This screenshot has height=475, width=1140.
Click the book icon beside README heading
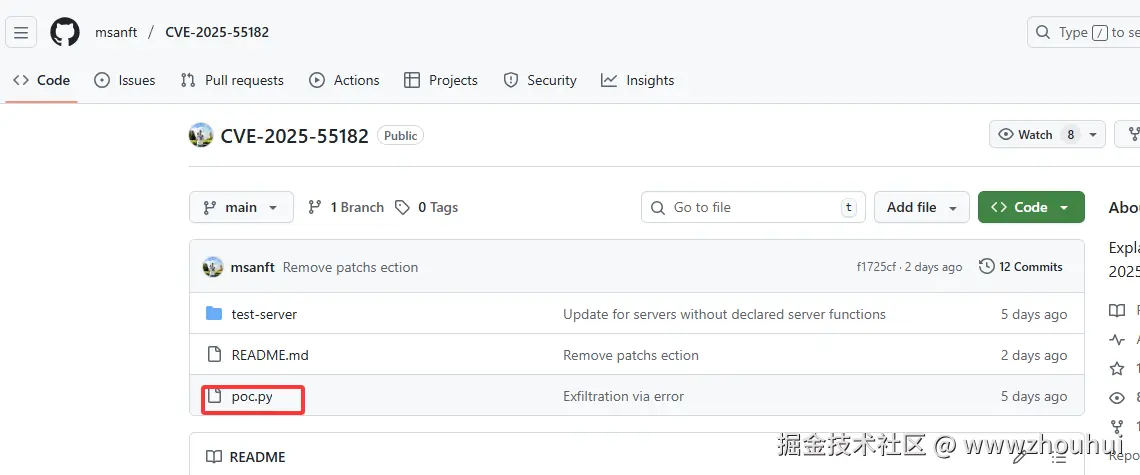pos(213,457)
